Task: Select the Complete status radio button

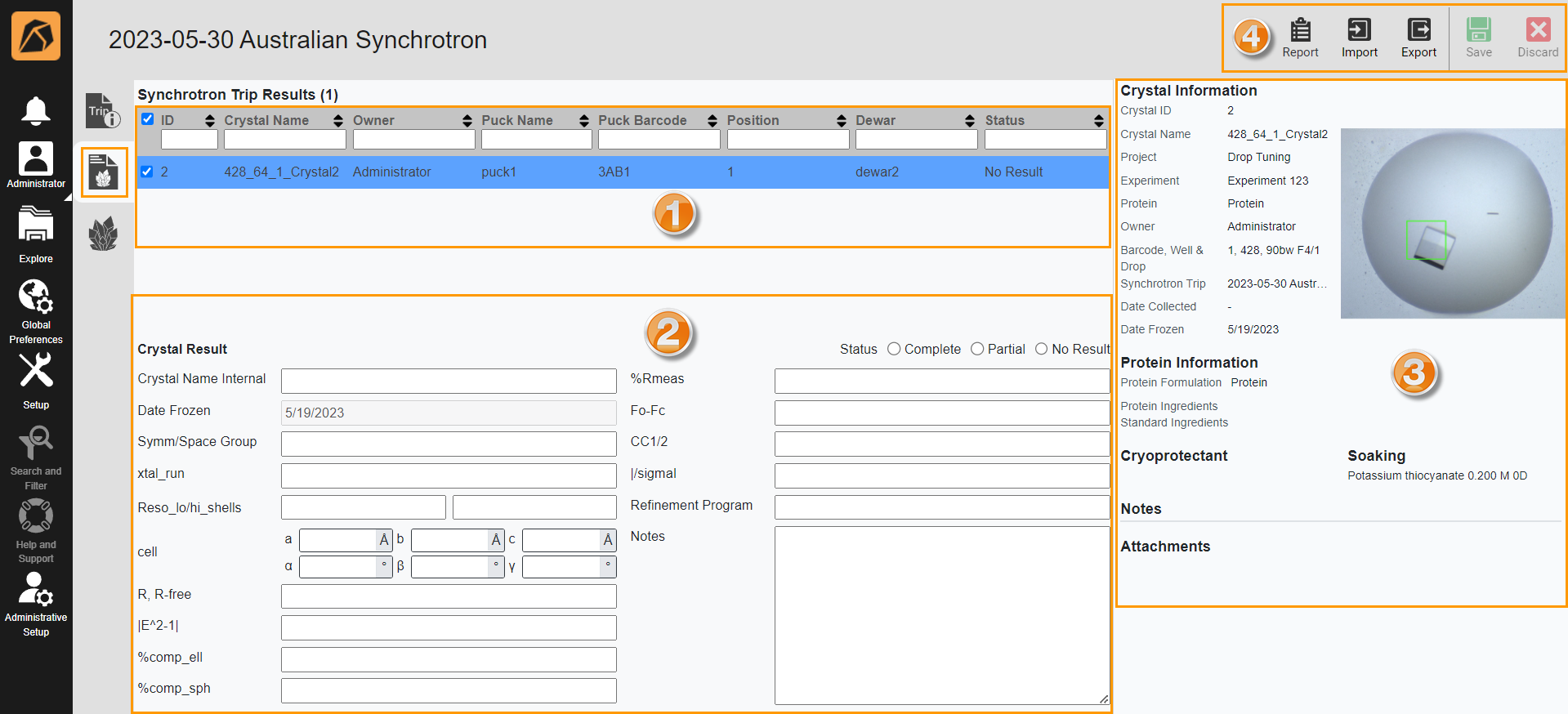Action: pos(894,349)
